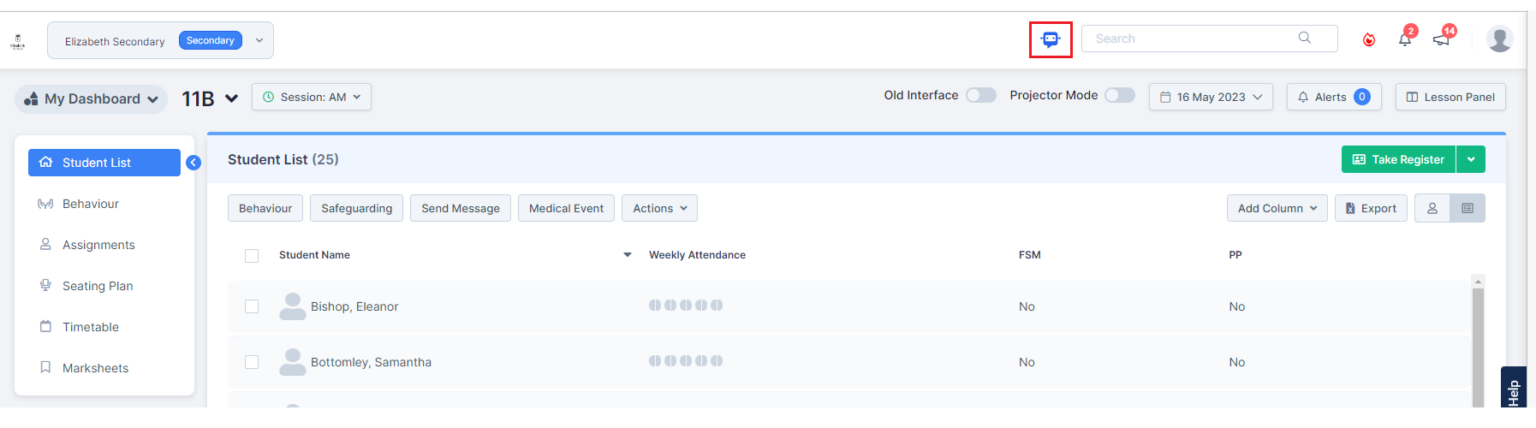This screenshot has width=1536, height=428.
Task: Switch to the list view icon
Action: point(1467,208)
